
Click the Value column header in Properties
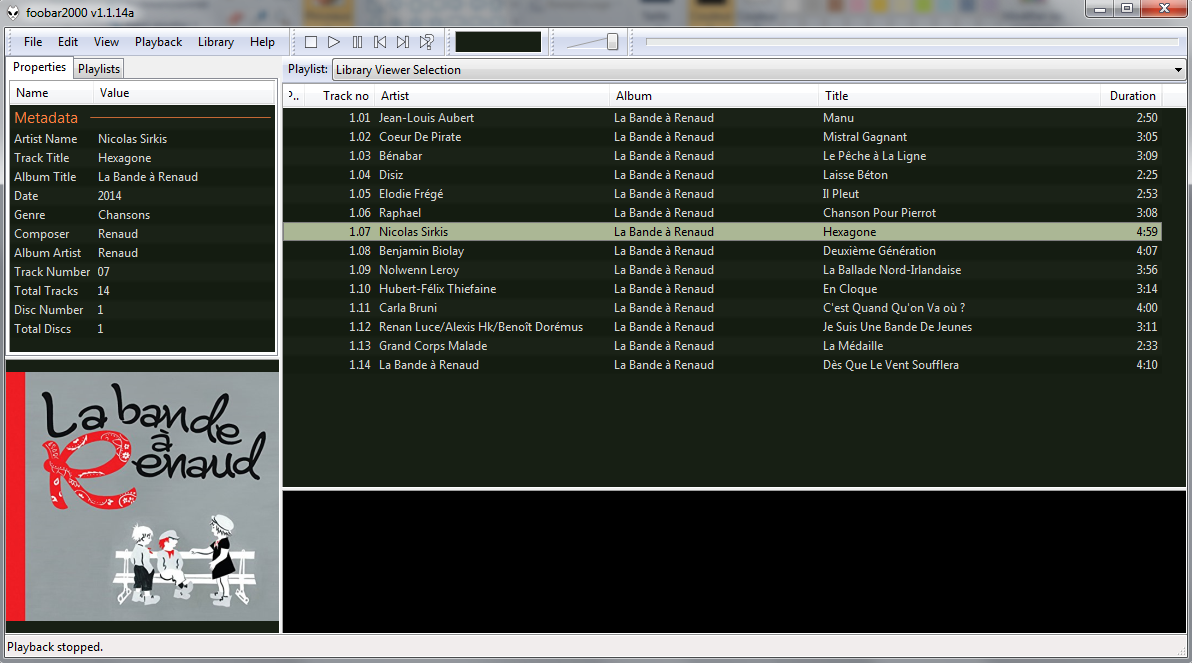[183, 93]
